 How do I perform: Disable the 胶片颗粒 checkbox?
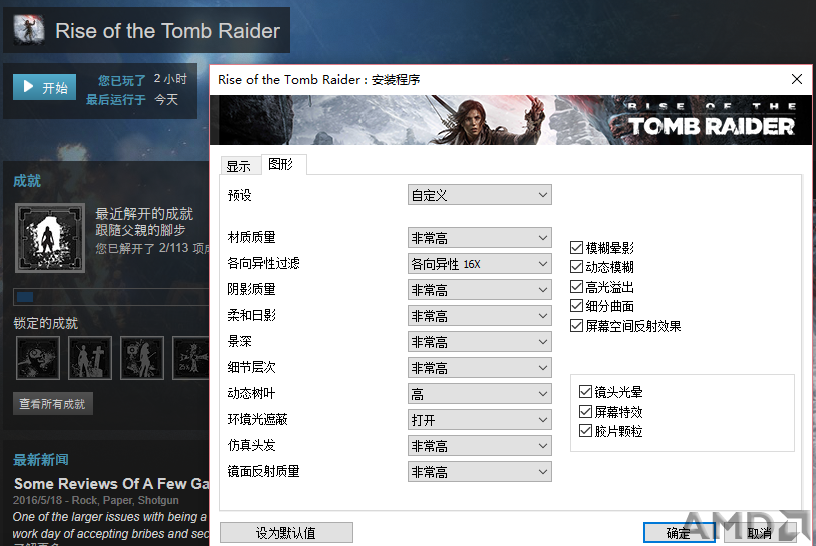(585, 431)
